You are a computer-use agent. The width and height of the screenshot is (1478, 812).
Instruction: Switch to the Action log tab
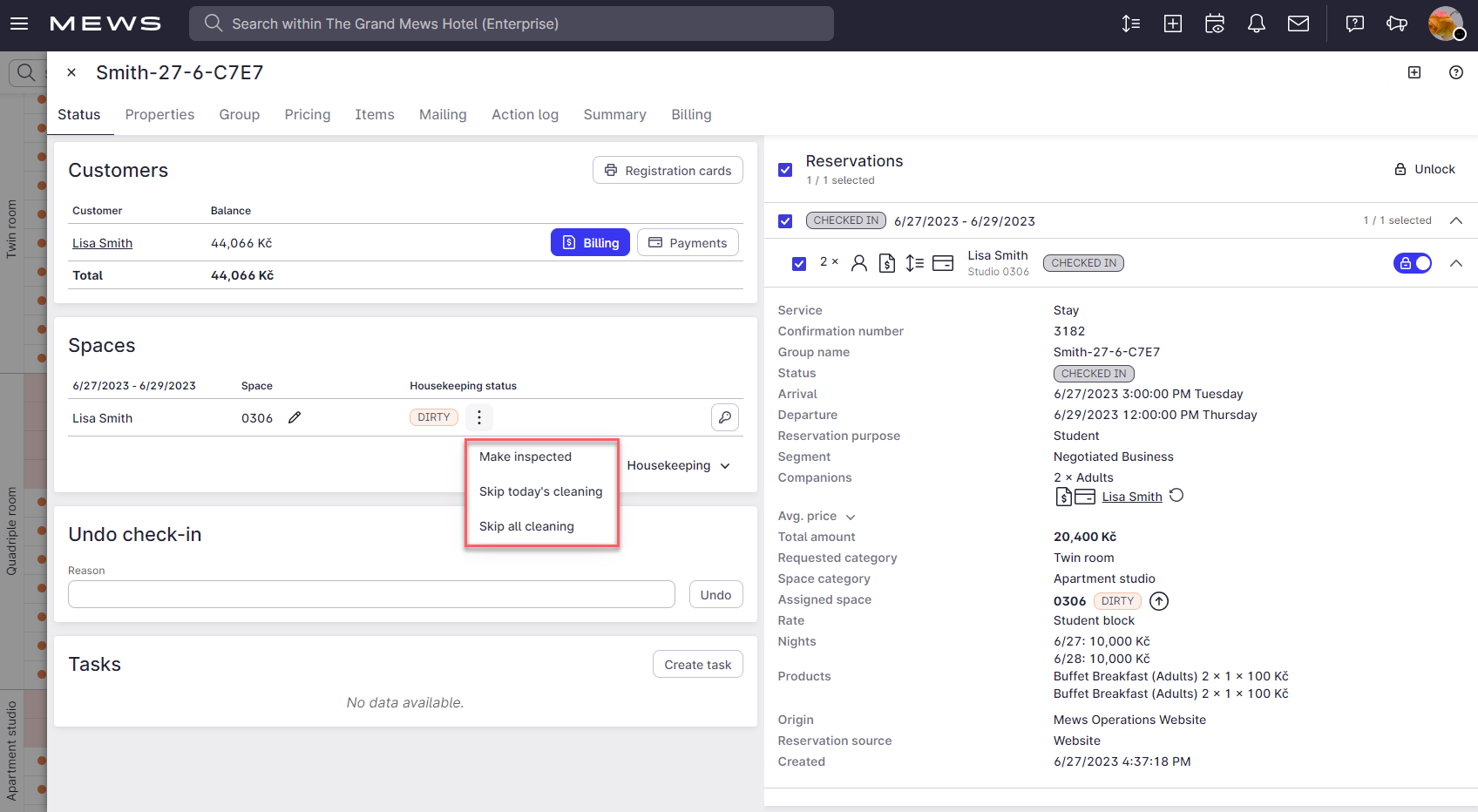[525, 114]
